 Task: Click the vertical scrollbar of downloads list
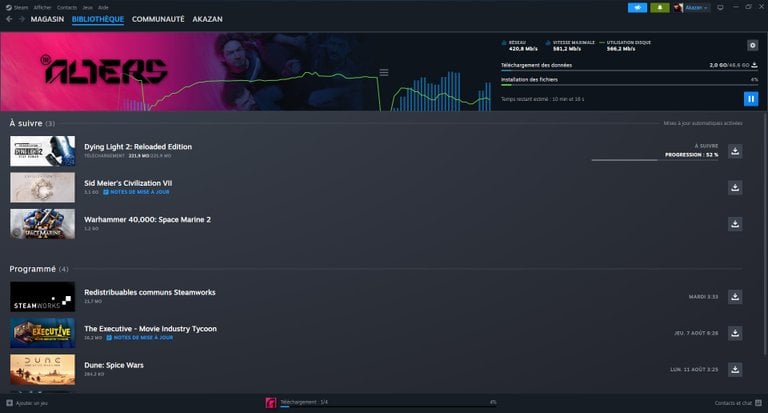coord(765,234)
